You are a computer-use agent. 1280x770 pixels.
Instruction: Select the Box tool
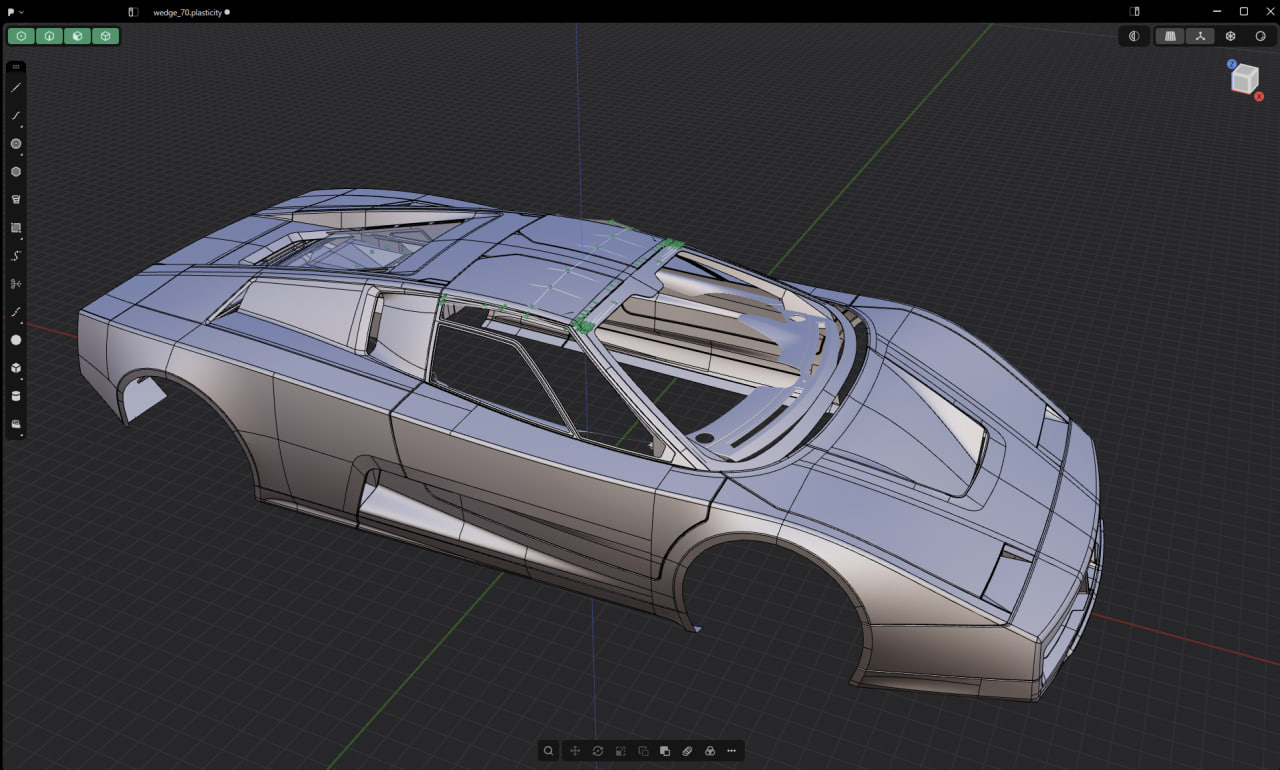pos(16,368)
